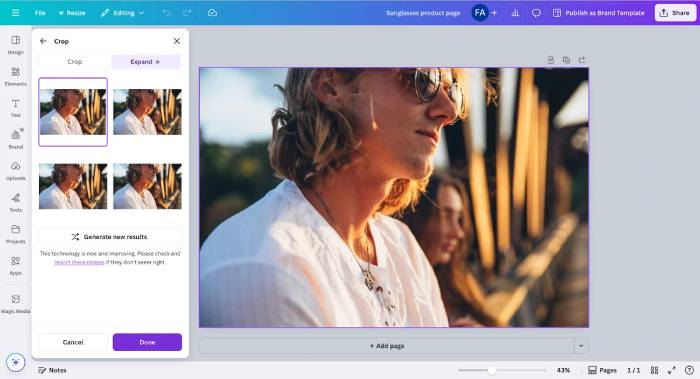Select the first expanded image result
Image resolution: width=700 pixels, height=379 pixels.
(73, 112)
